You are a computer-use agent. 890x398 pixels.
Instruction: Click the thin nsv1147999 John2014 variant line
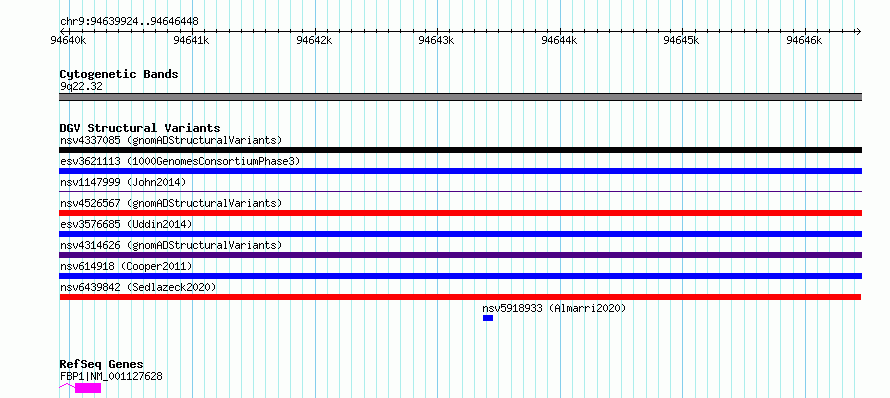[460, 192]
